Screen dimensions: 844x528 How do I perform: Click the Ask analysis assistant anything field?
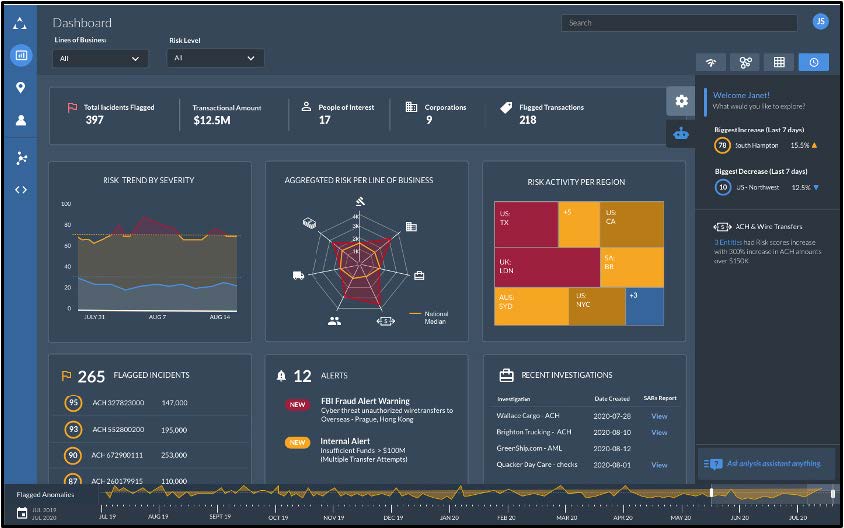[765, 463]
